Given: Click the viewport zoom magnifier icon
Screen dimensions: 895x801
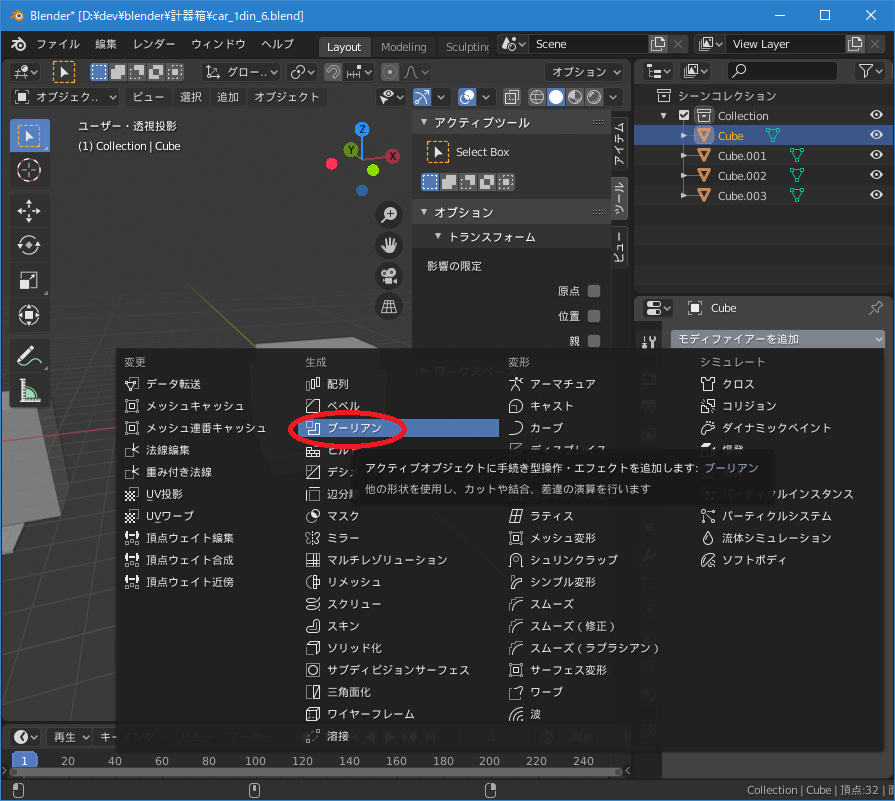Looking at the screenshot, I should [x=389, y=214].
